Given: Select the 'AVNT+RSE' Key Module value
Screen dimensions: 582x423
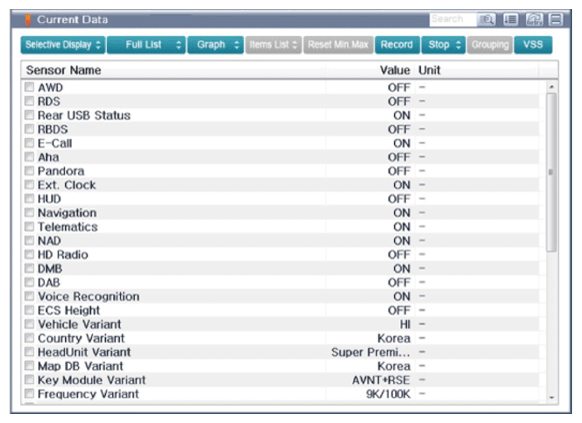Looking at the screenshot, I should 381,380.
